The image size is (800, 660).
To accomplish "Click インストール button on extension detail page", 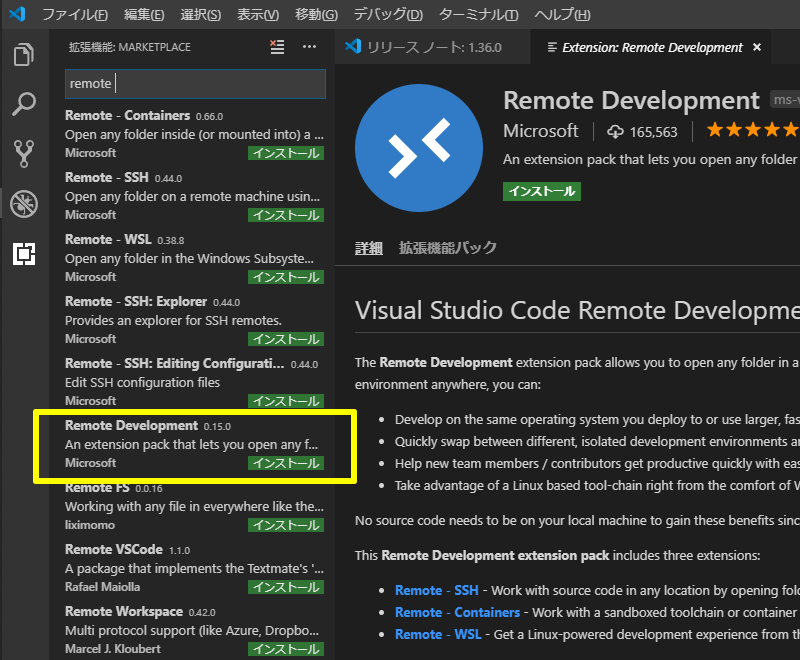I will pos(542,191).
